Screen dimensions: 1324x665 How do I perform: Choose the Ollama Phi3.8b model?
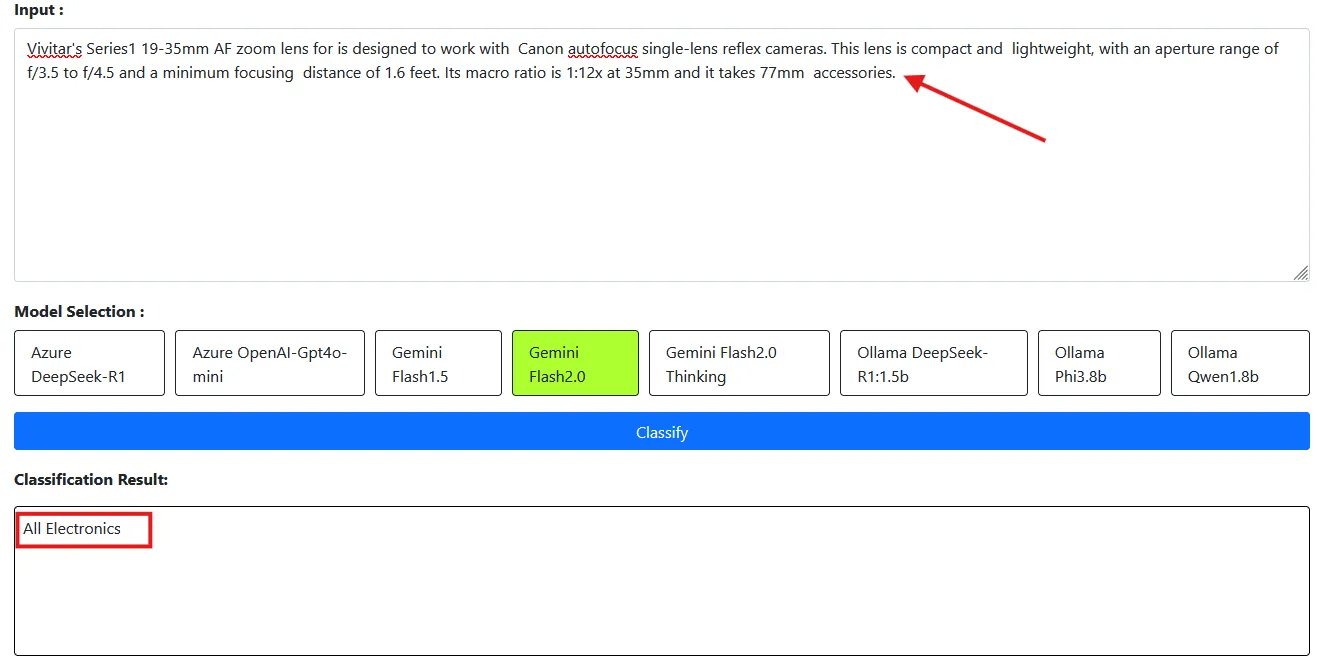tap(1099, 362)
